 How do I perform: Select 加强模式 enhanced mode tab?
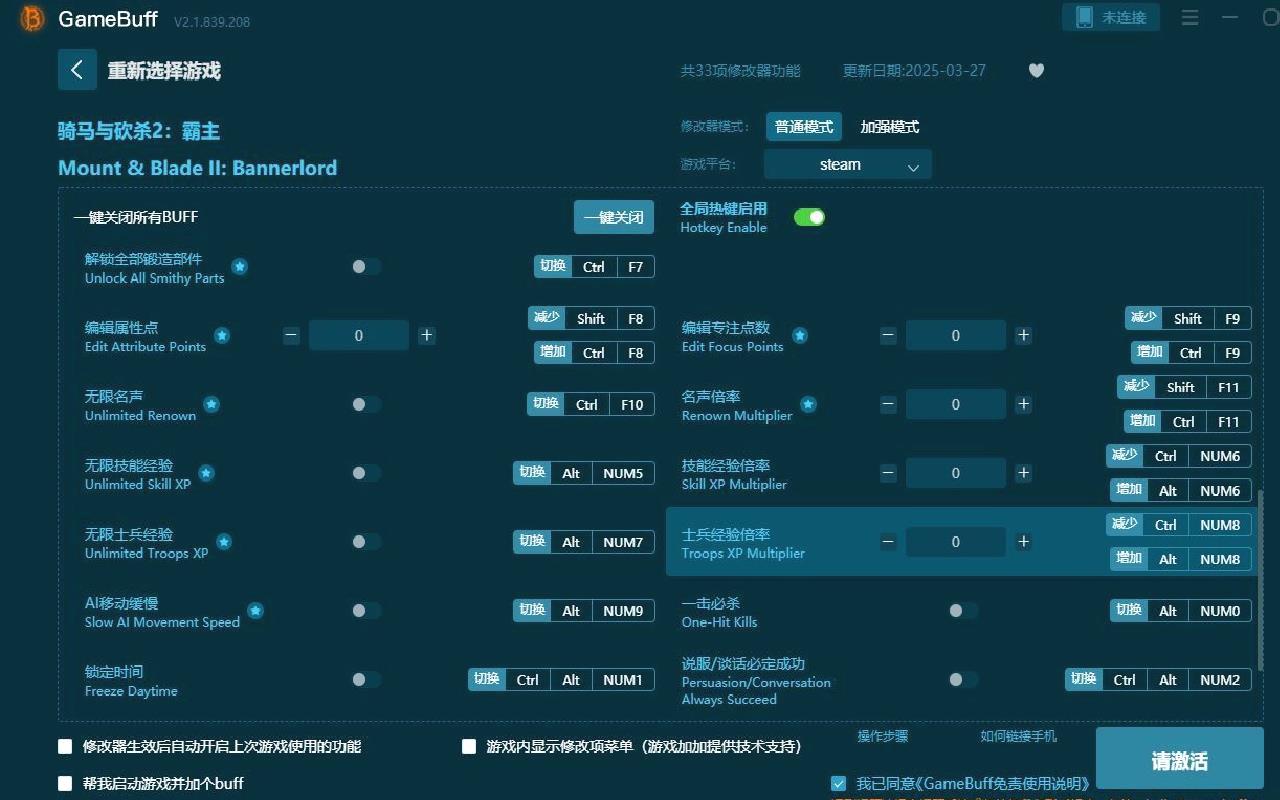pyautogui.click(x=889, y=127)
